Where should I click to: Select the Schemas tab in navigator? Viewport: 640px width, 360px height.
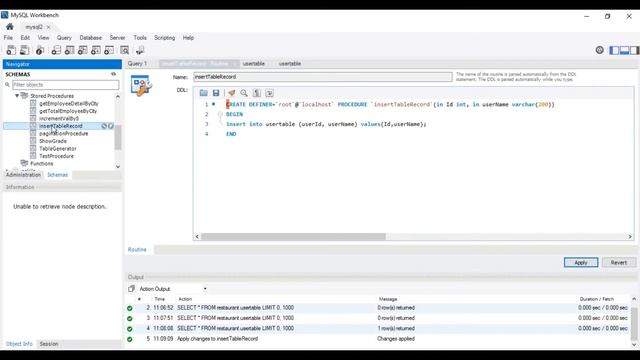tap(58, 175)
